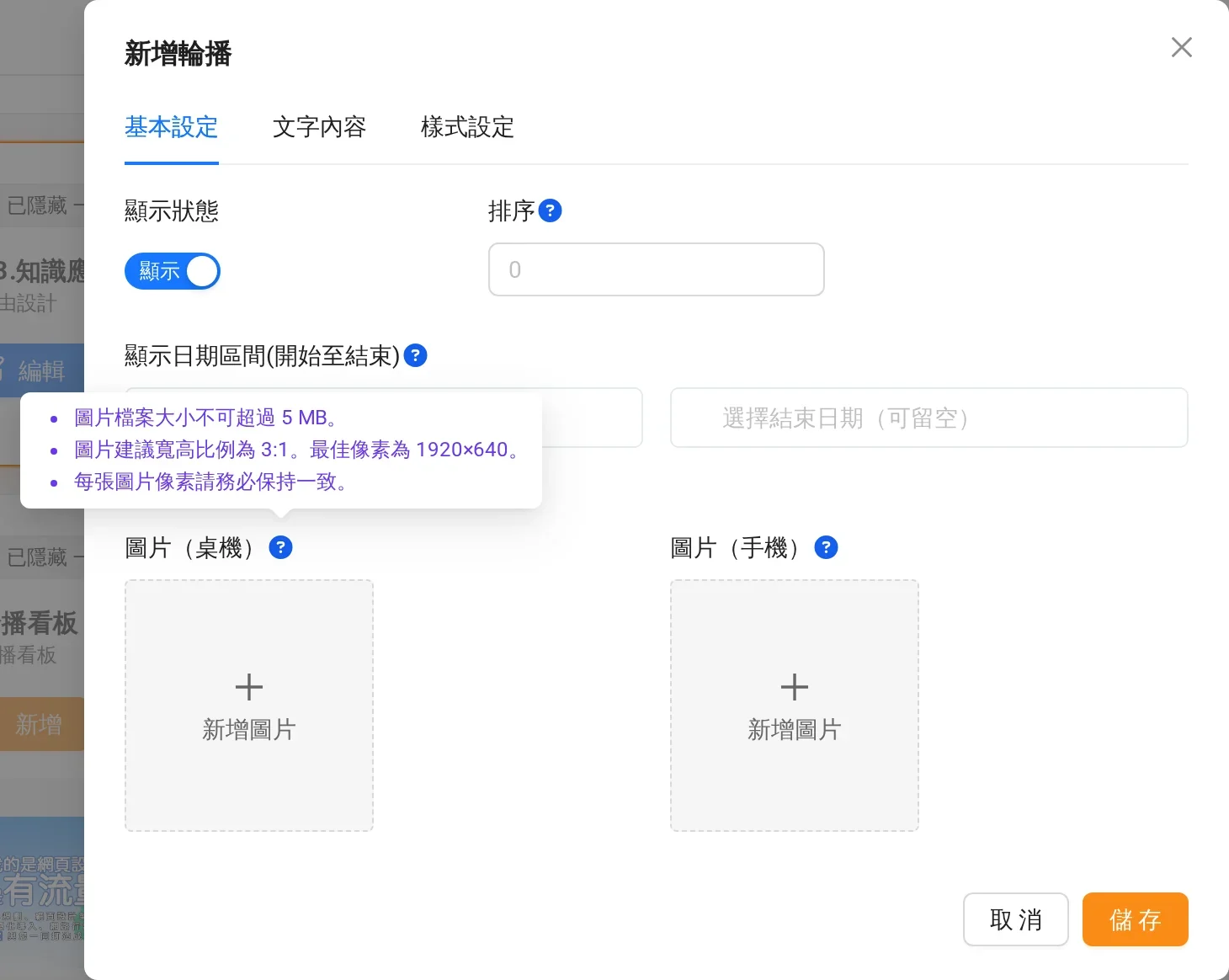Close the 新增輪播 dialog with the X
Image resolution: width=1229 pixels, height=980 pixels.
pos(1182,47)
